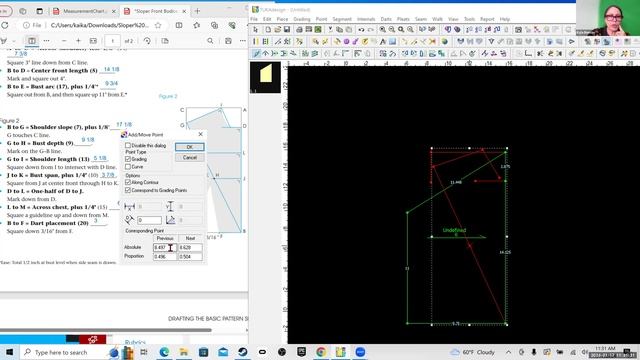Screen dimensions: 640x360
Task: Click the globe icon in second toolbar row
Action: [444, 42]
